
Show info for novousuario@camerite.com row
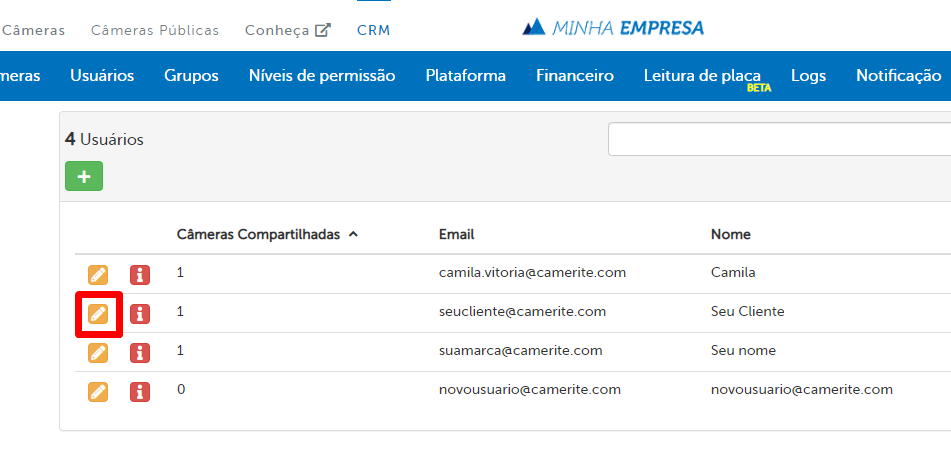point(140,391)
